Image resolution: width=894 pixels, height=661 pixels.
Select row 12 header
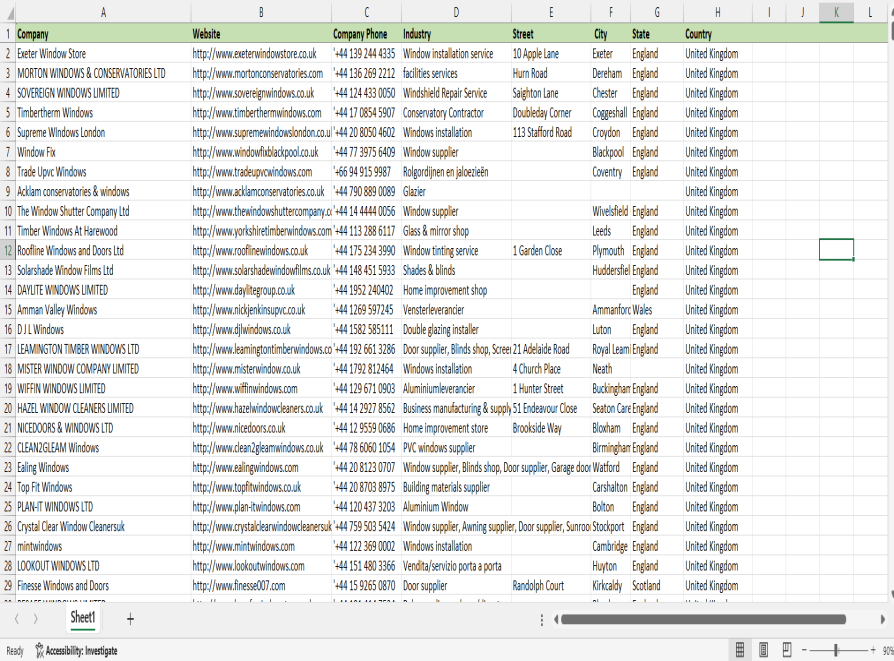(x=8, y=250)
